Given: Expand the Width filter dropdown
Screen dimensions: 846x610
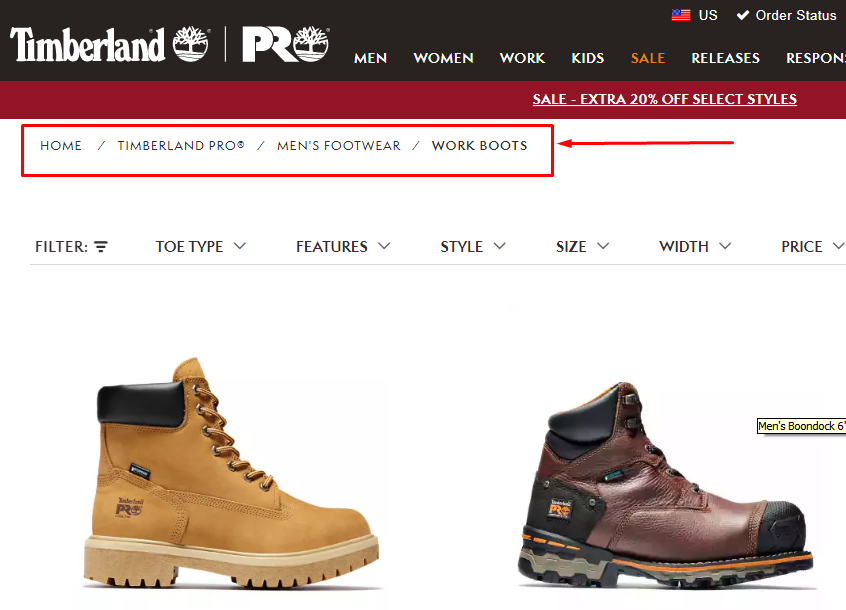Looking at the screenshot, I should coord(695,246).
